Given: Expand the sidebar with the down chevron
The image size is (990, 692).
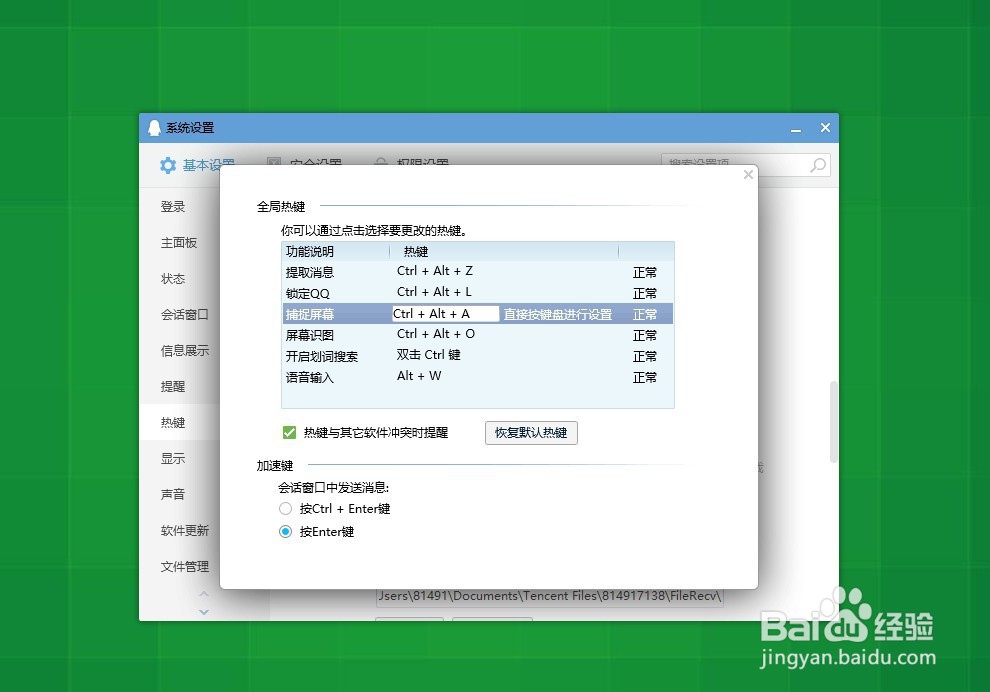Looking at the screenshot, I should click(204, 611).
